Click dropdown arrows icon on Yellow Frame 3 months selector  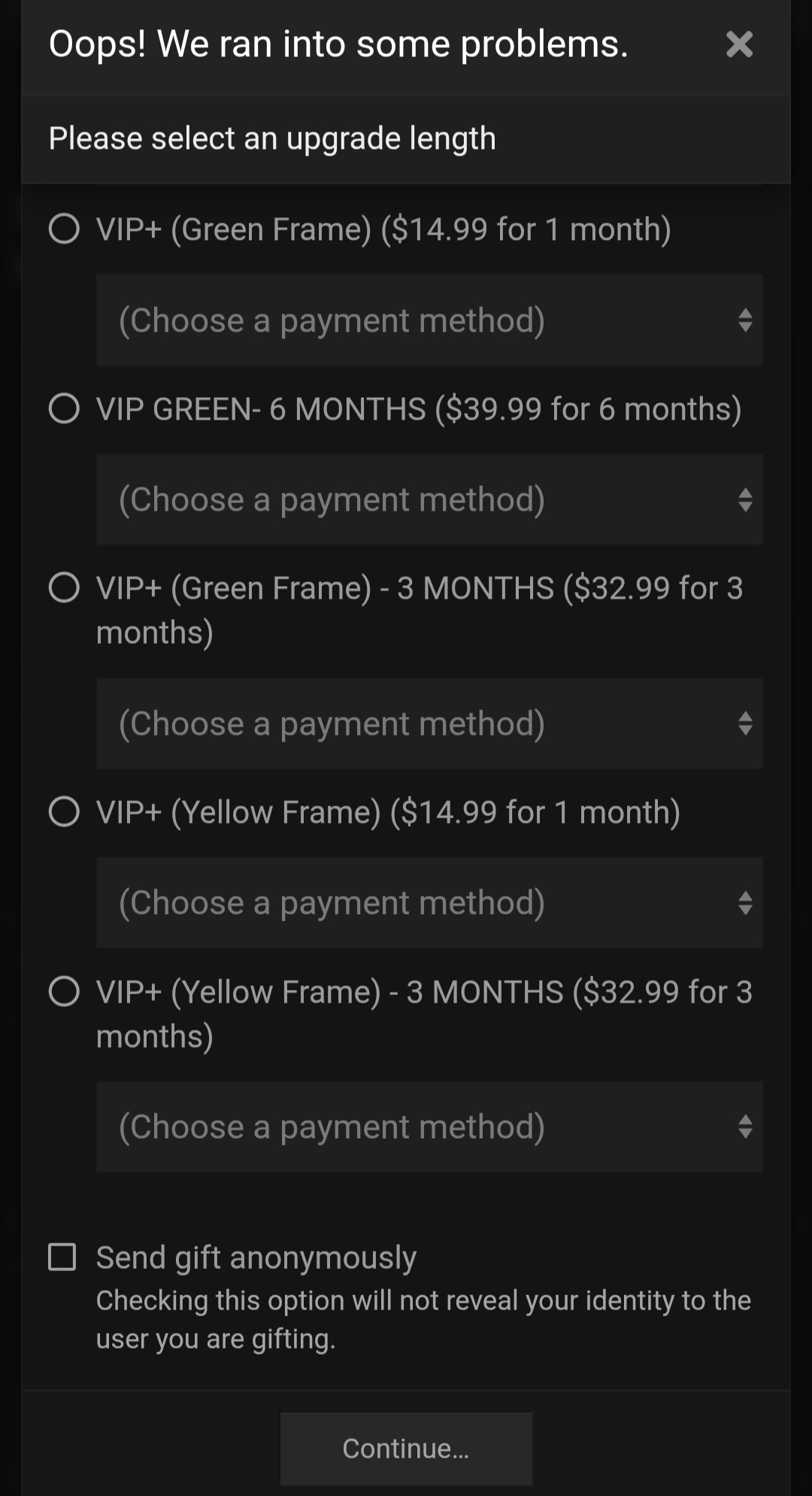coord(745,1127)
